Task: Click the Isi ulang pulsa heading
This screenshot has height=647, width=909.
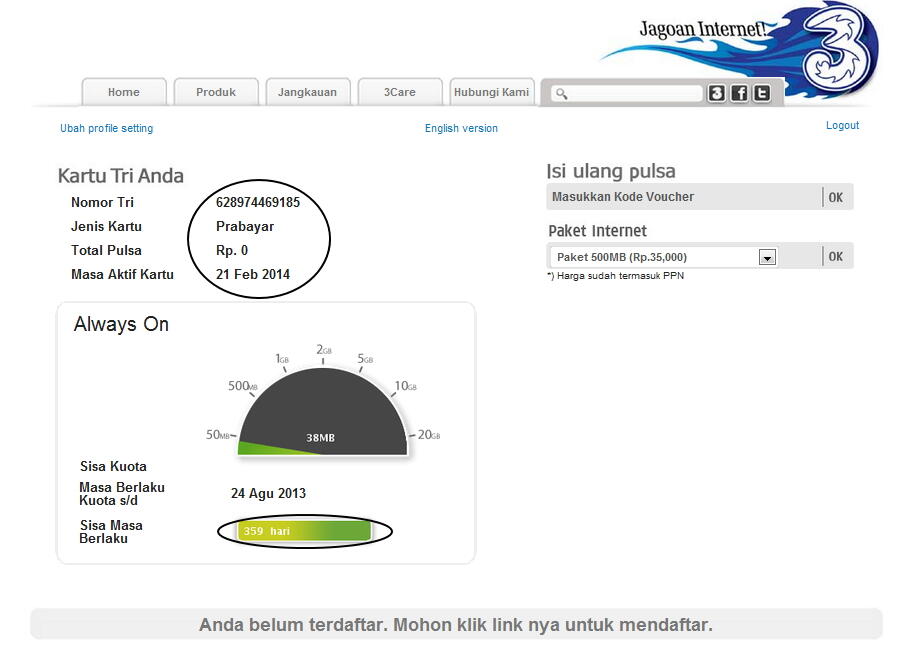Action: 611,171
